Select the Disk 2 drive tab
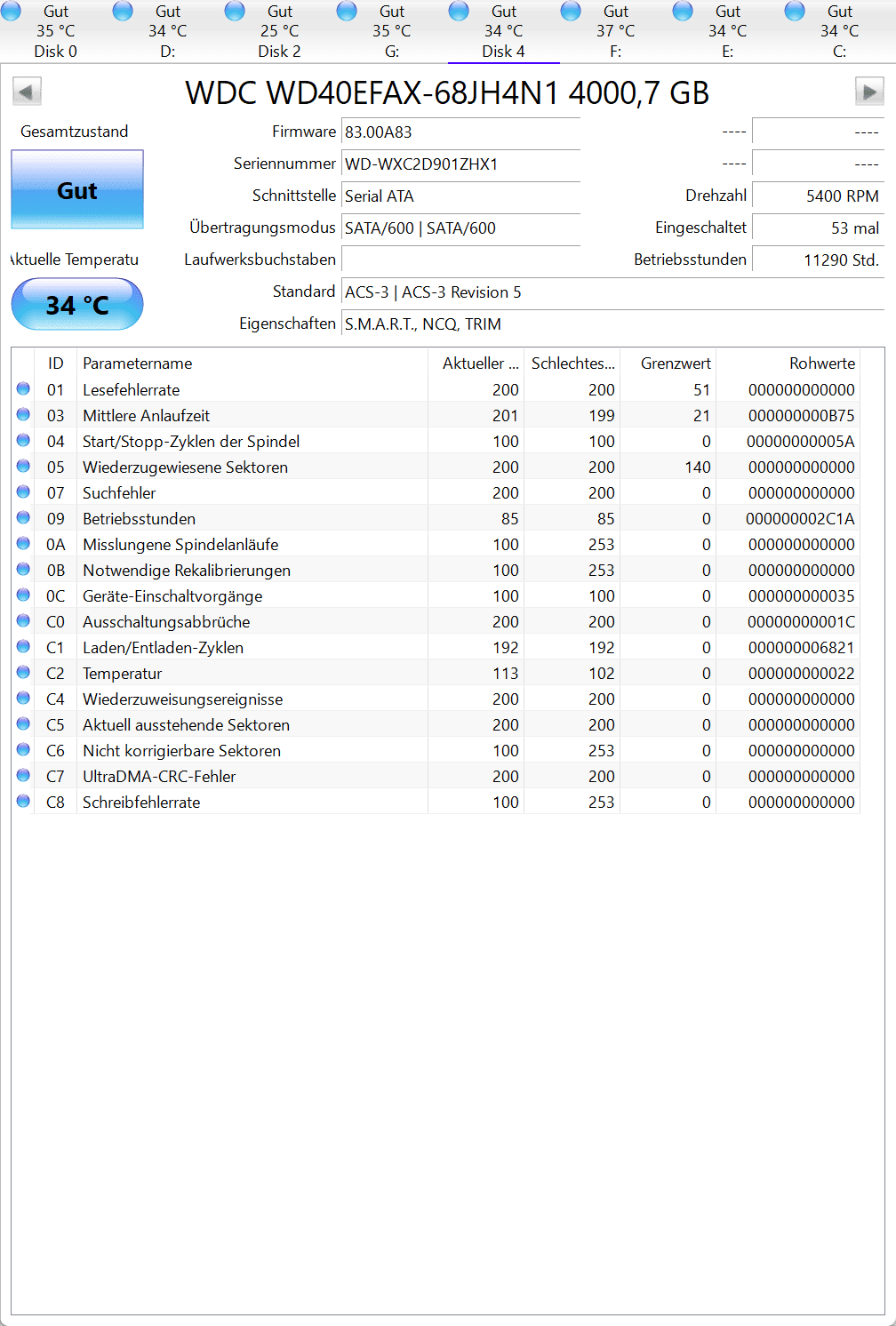 pyautogui.click(x=280, y=31)
